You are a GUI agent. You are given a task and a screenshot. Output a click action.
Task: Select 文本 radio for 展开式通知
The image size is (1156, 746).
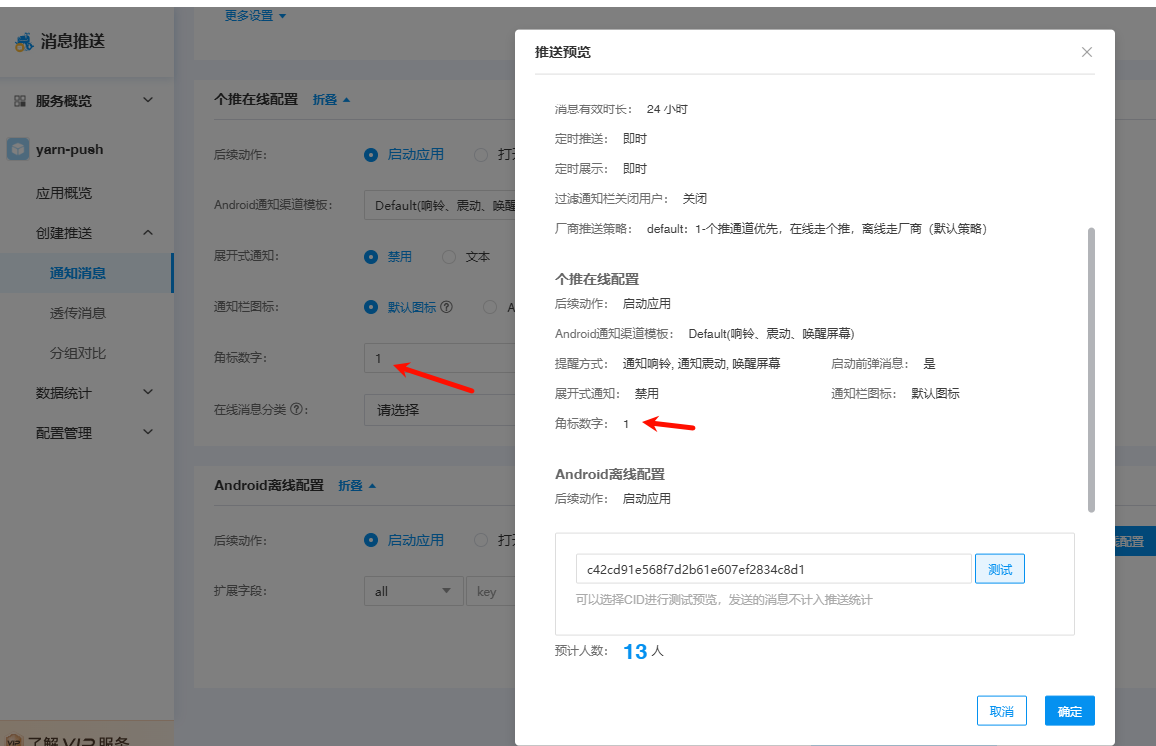pyautogui.click(x=449, y=256)
